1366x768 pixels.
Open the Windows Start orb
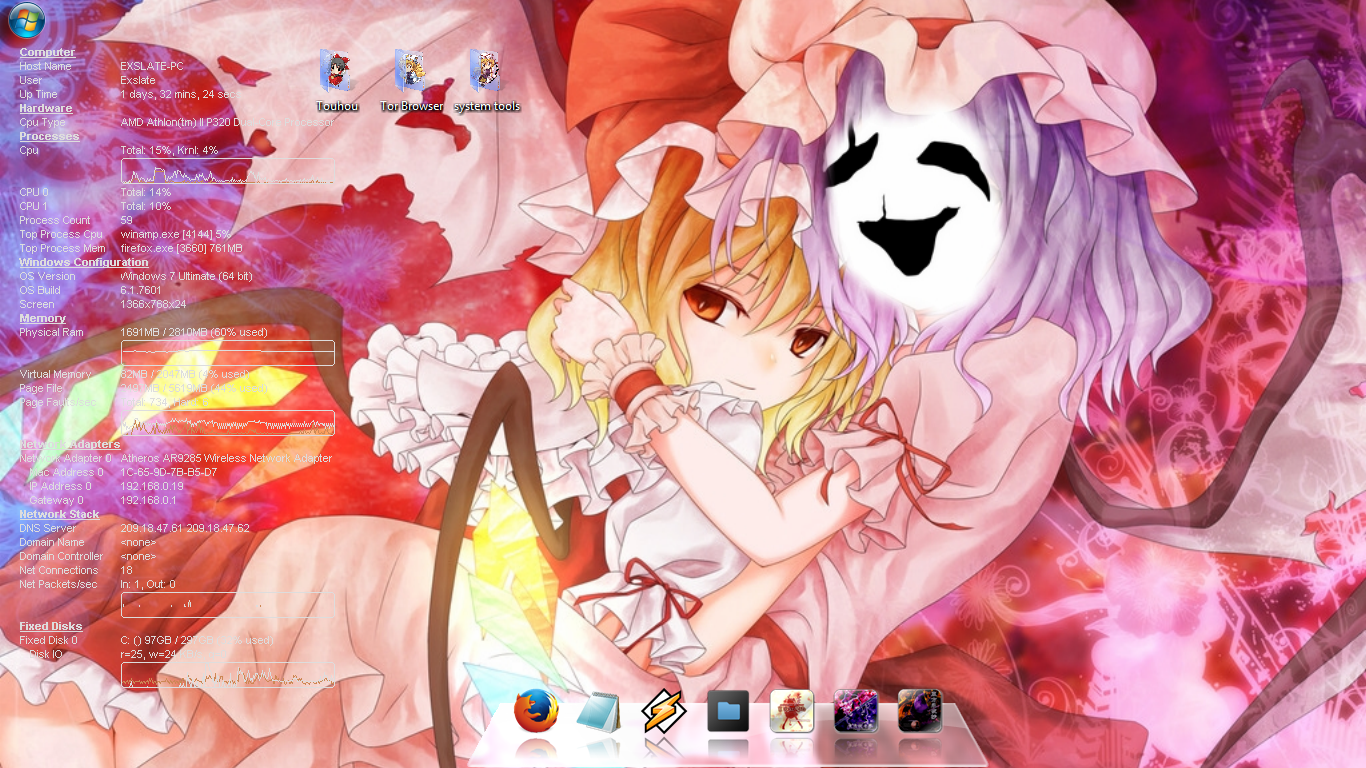[27, 22]
